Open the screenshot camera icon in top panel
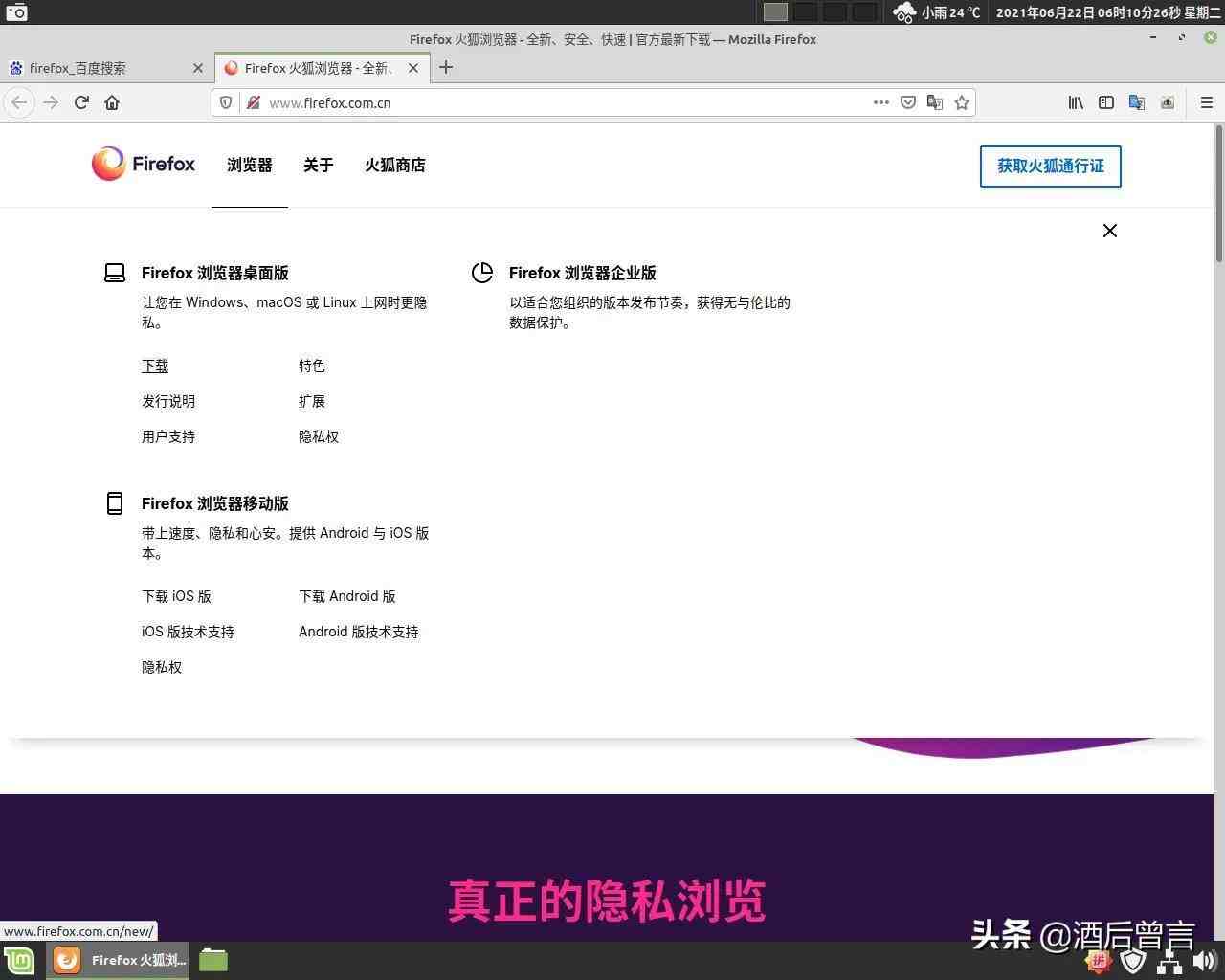 pyautogui.click(x=16, y=12)
